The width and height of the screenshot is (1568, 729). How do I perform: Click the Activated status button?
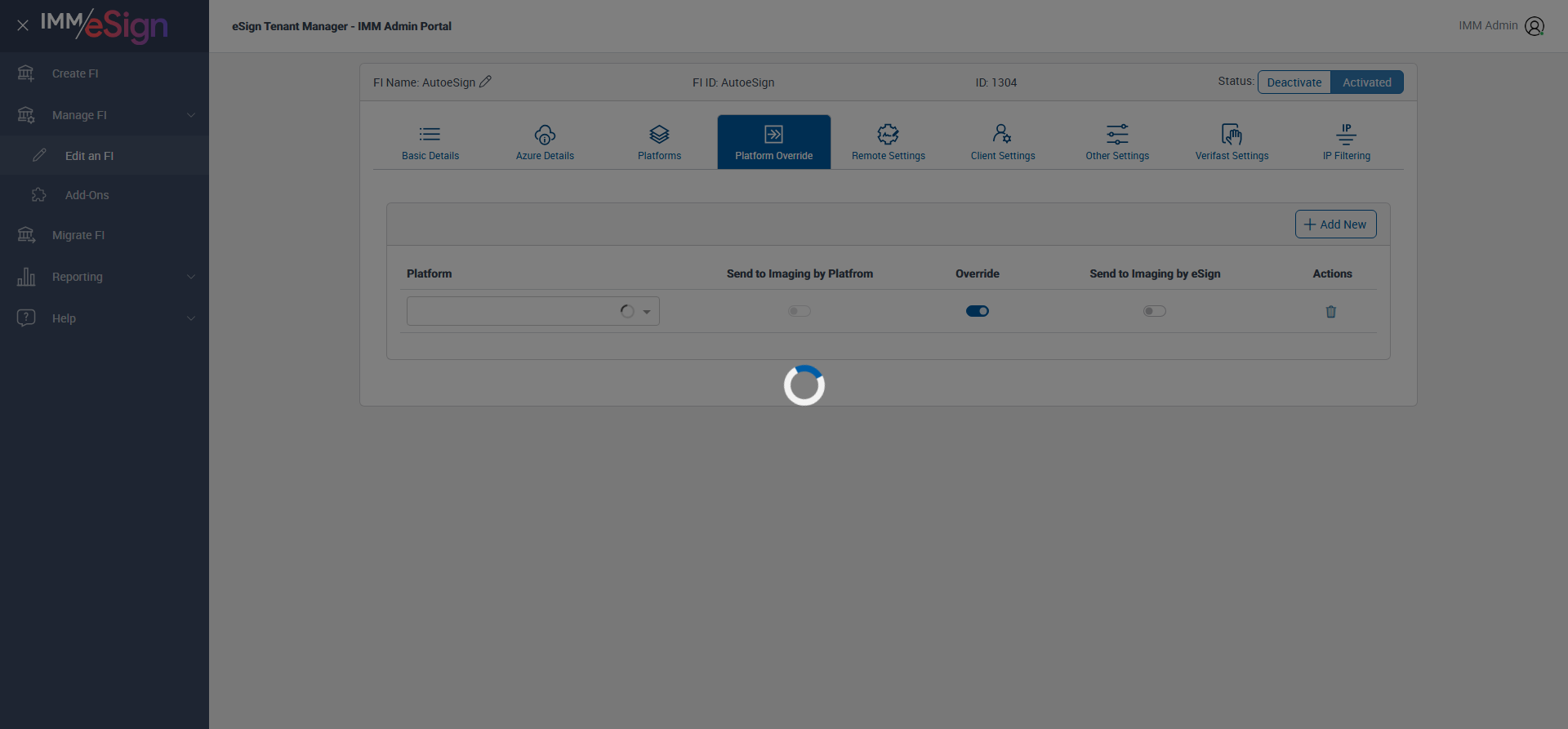point(1367,82)
